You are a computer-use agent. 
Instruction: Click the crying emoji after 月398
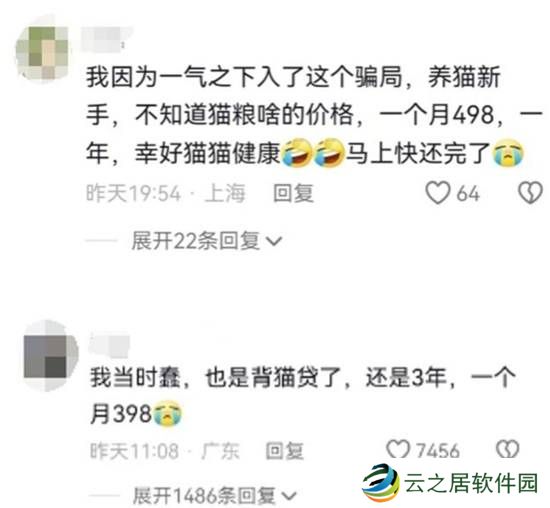(167, 414)
